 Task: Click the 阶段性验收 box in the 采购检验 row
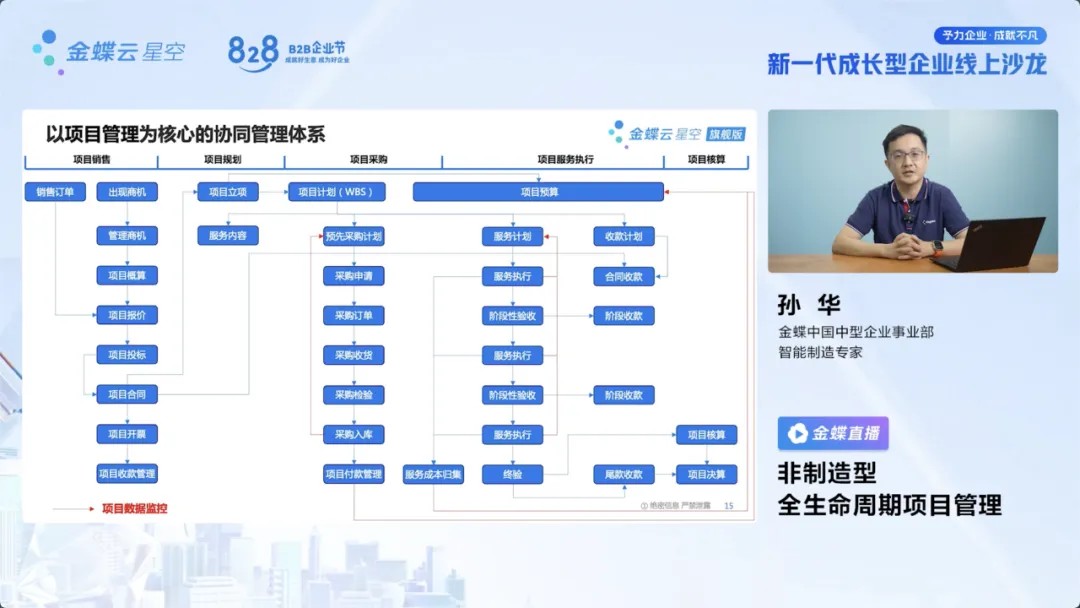coord(512,395)
